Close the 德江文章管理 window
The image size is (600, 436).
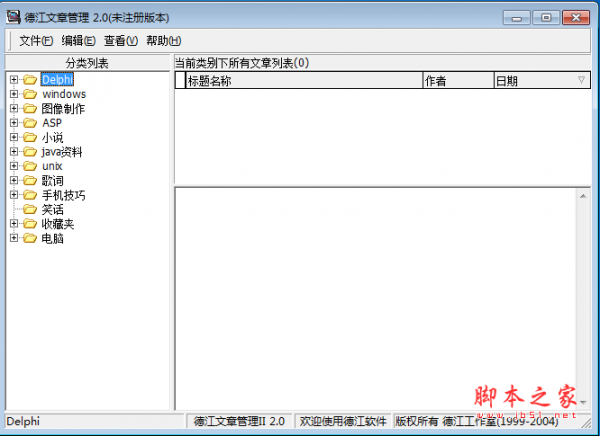pos(576,18)
